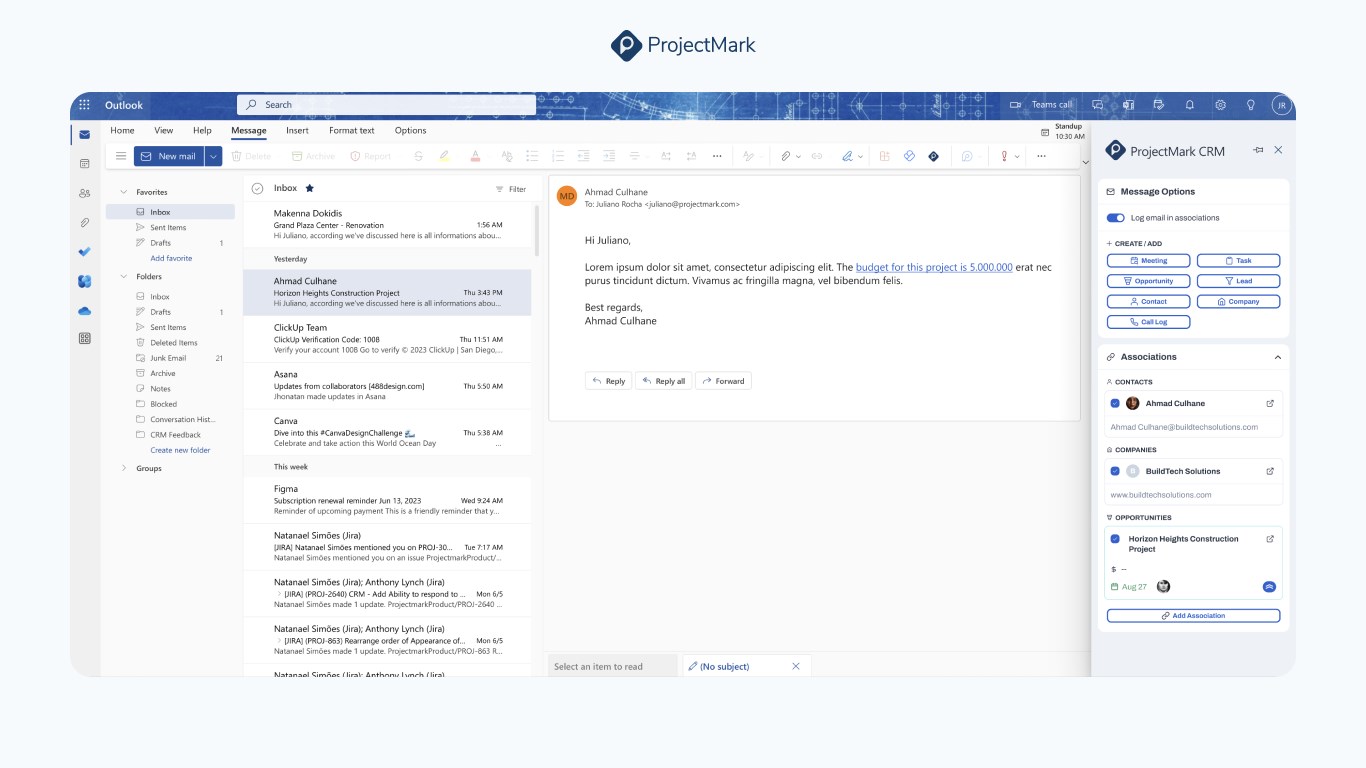Open the Home ribbon tab
This screenshot has width=1366, height=768.
[x=122, y=130]
